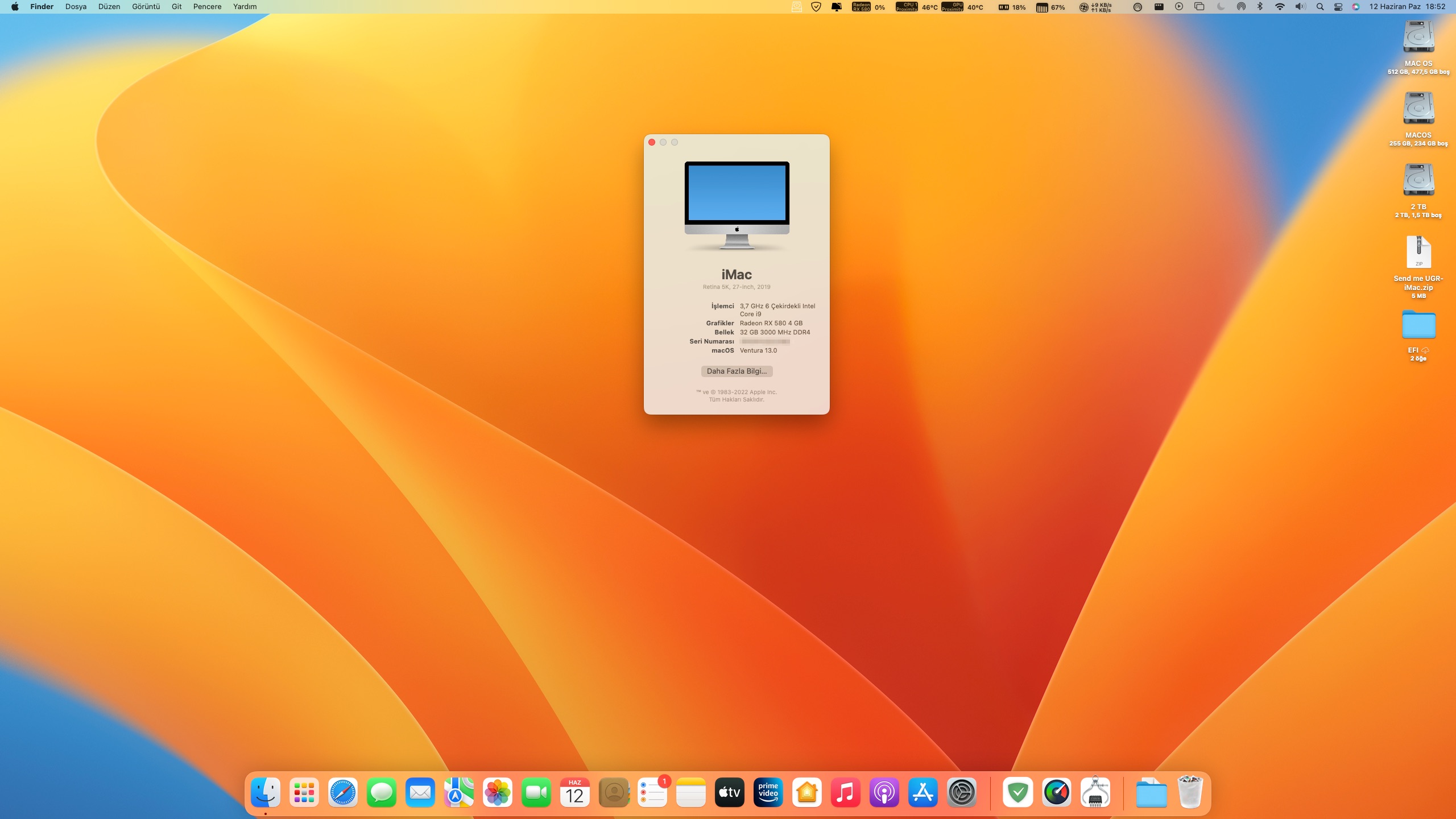Screen dimensions: 1456x819
Task: Launch Podcasts app from the Dock
Action: [884, 792]
